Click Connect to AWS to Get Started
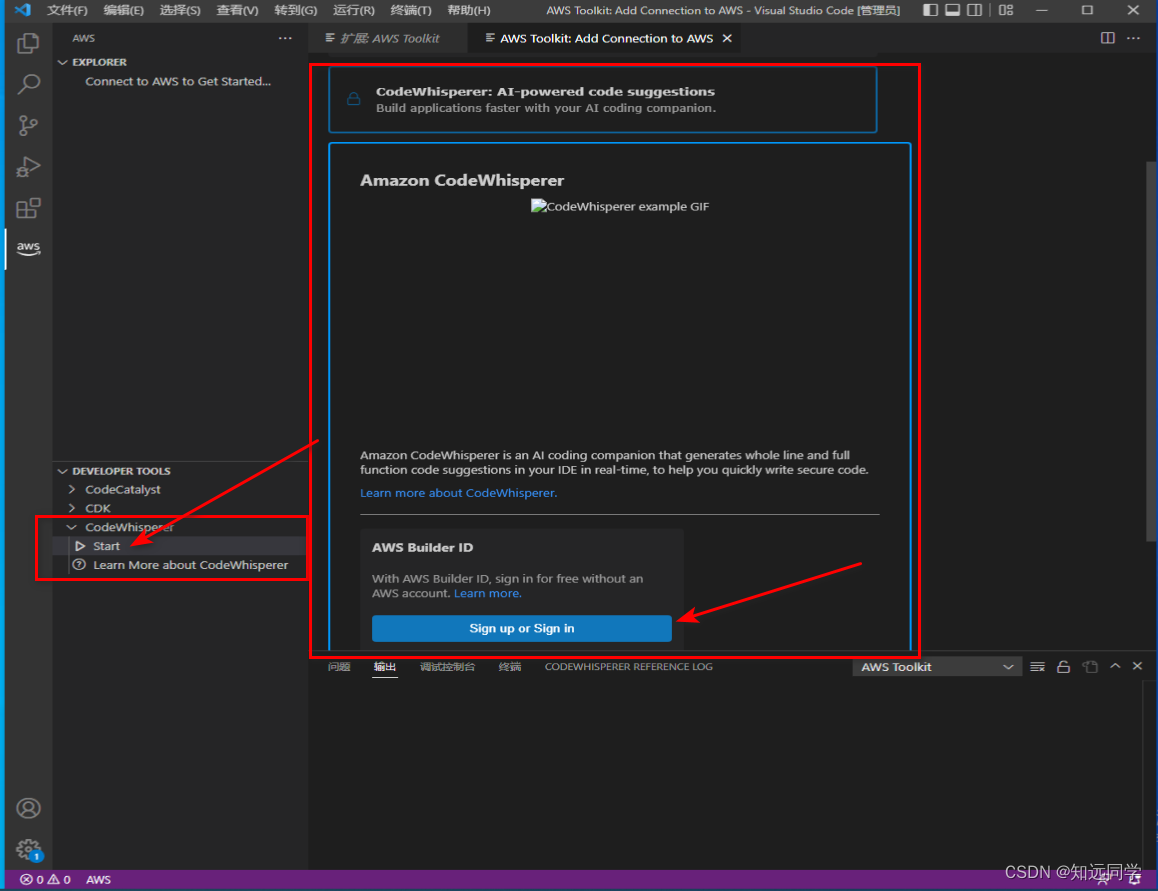 pos(178,81)
